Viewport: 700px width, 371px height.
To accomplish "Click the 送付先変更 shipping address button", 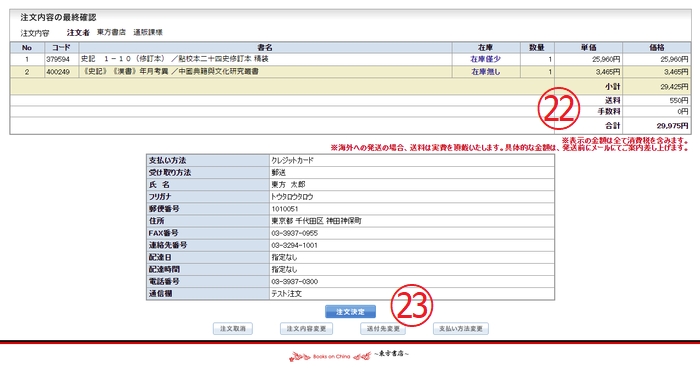I will 383,329.
